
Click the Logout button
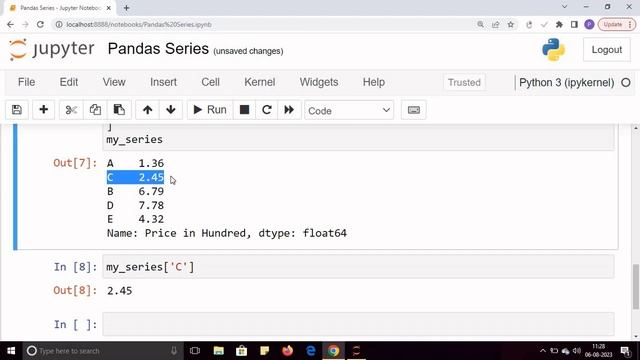(x=607, y=50)
